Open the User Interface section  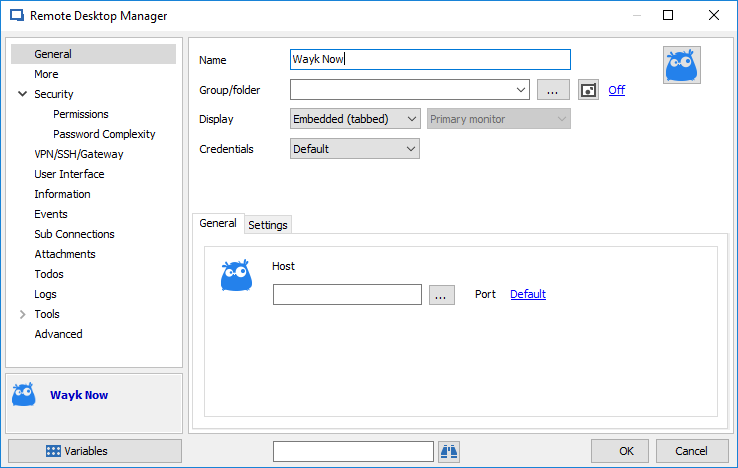(x=69, y=174)
